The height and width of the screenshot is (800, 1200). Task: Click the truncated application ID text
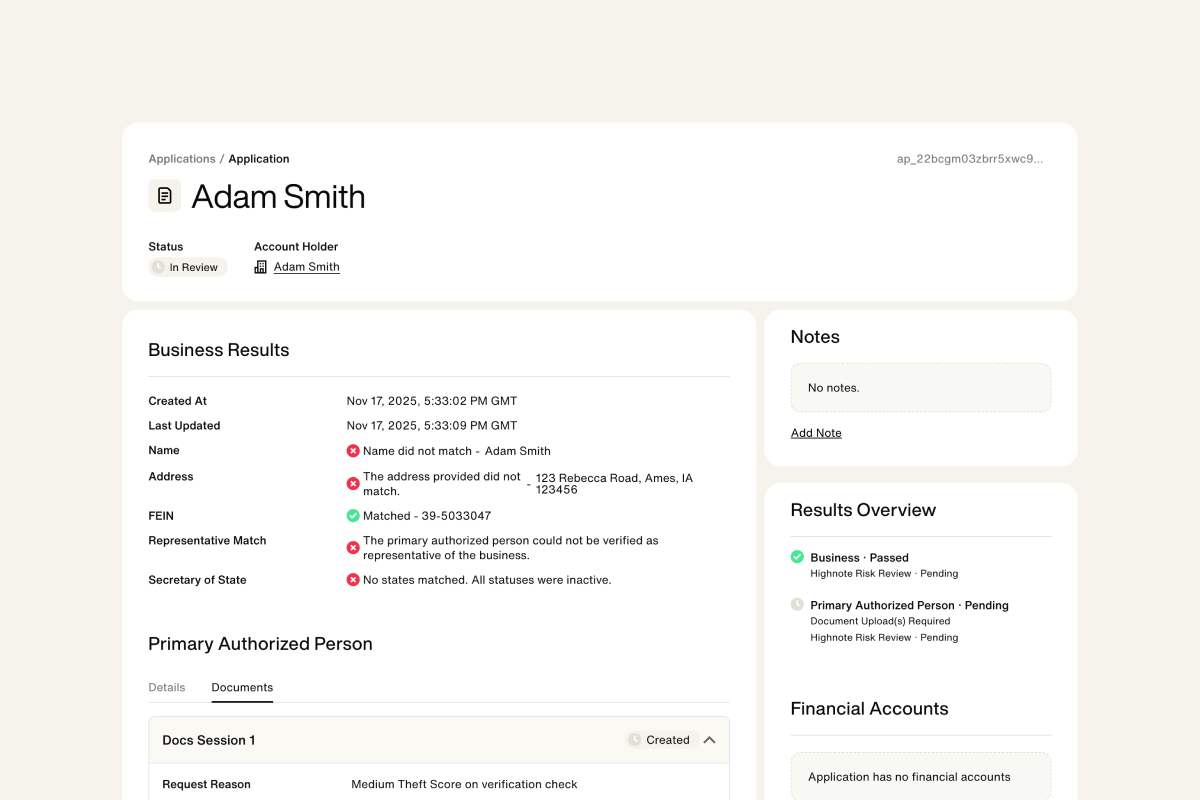click(x=969, y=159)
